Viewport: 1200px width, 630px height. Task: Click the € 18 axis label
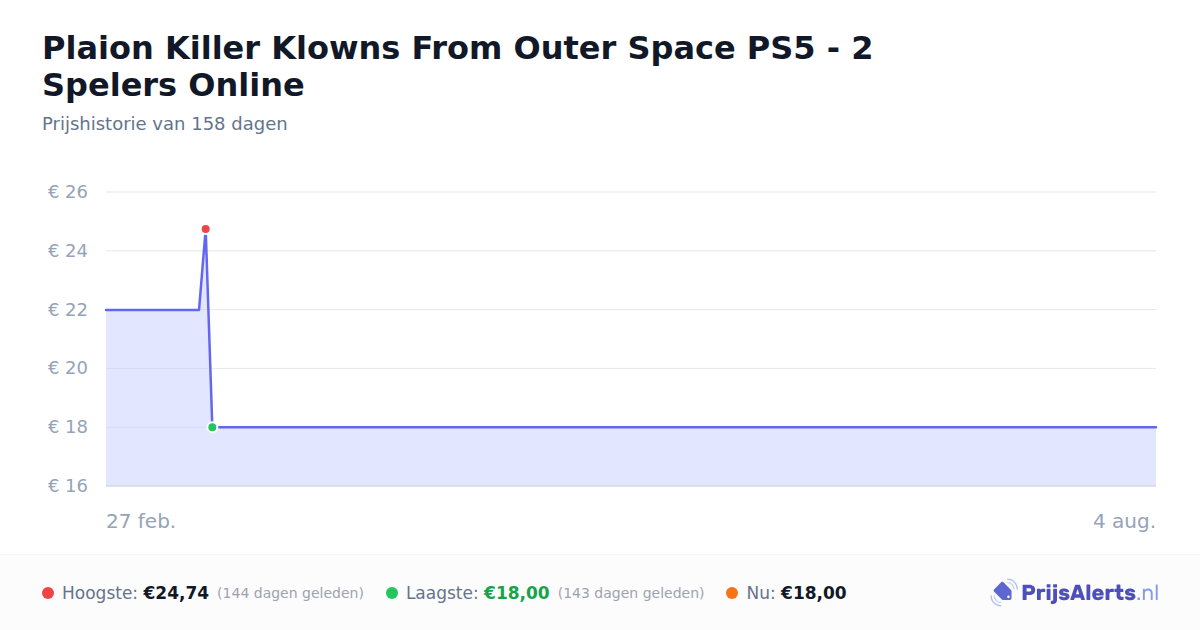[x=68, y=427]
